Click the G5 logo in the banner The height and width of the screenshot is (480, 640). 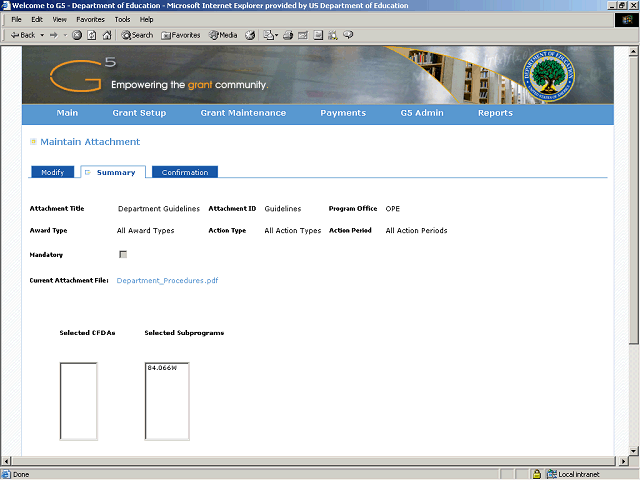[83, 75]
